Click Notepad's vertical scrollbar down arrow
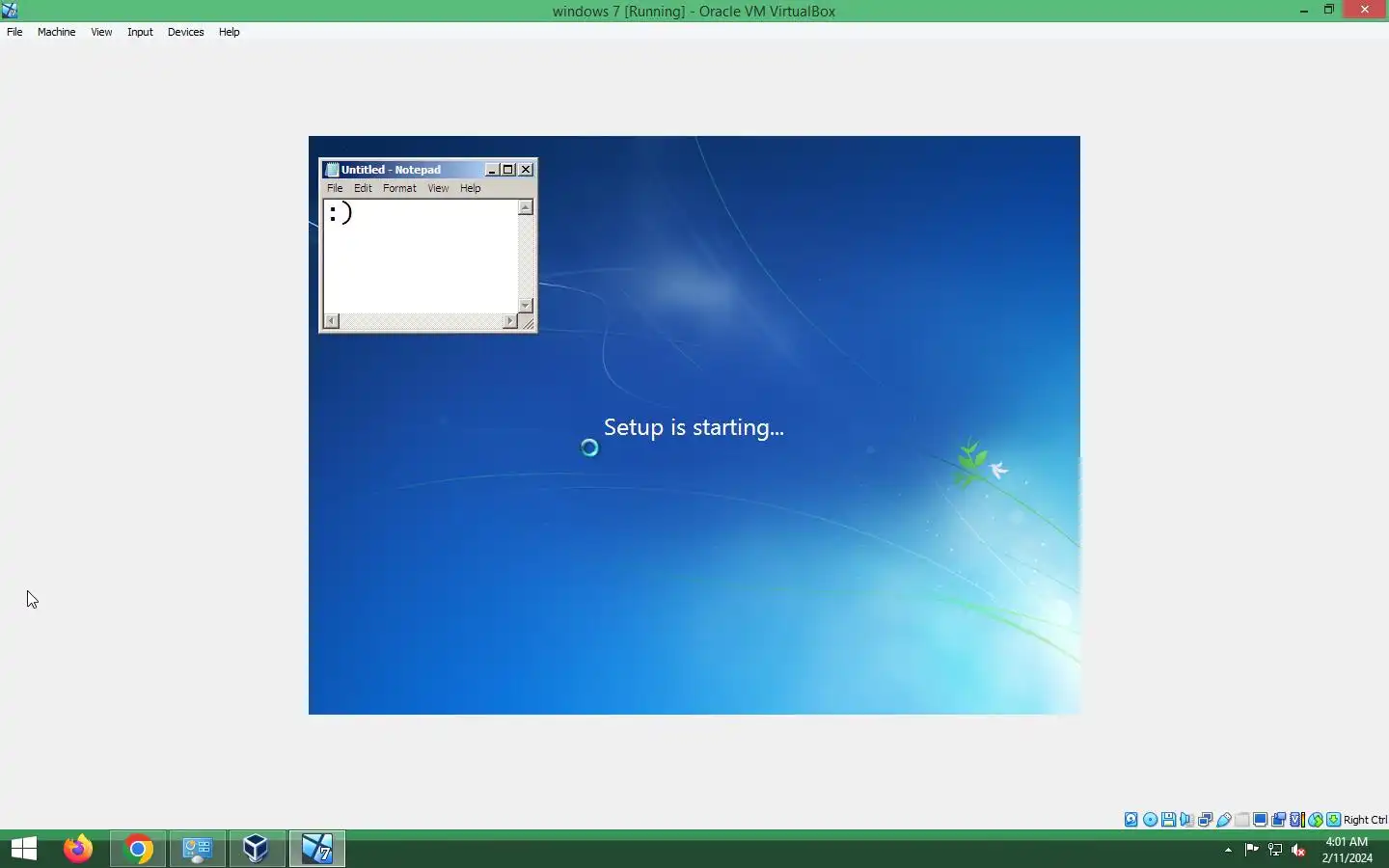Image resolution: width=1389 pixels, height=868 pixels. tap(526, 306)
